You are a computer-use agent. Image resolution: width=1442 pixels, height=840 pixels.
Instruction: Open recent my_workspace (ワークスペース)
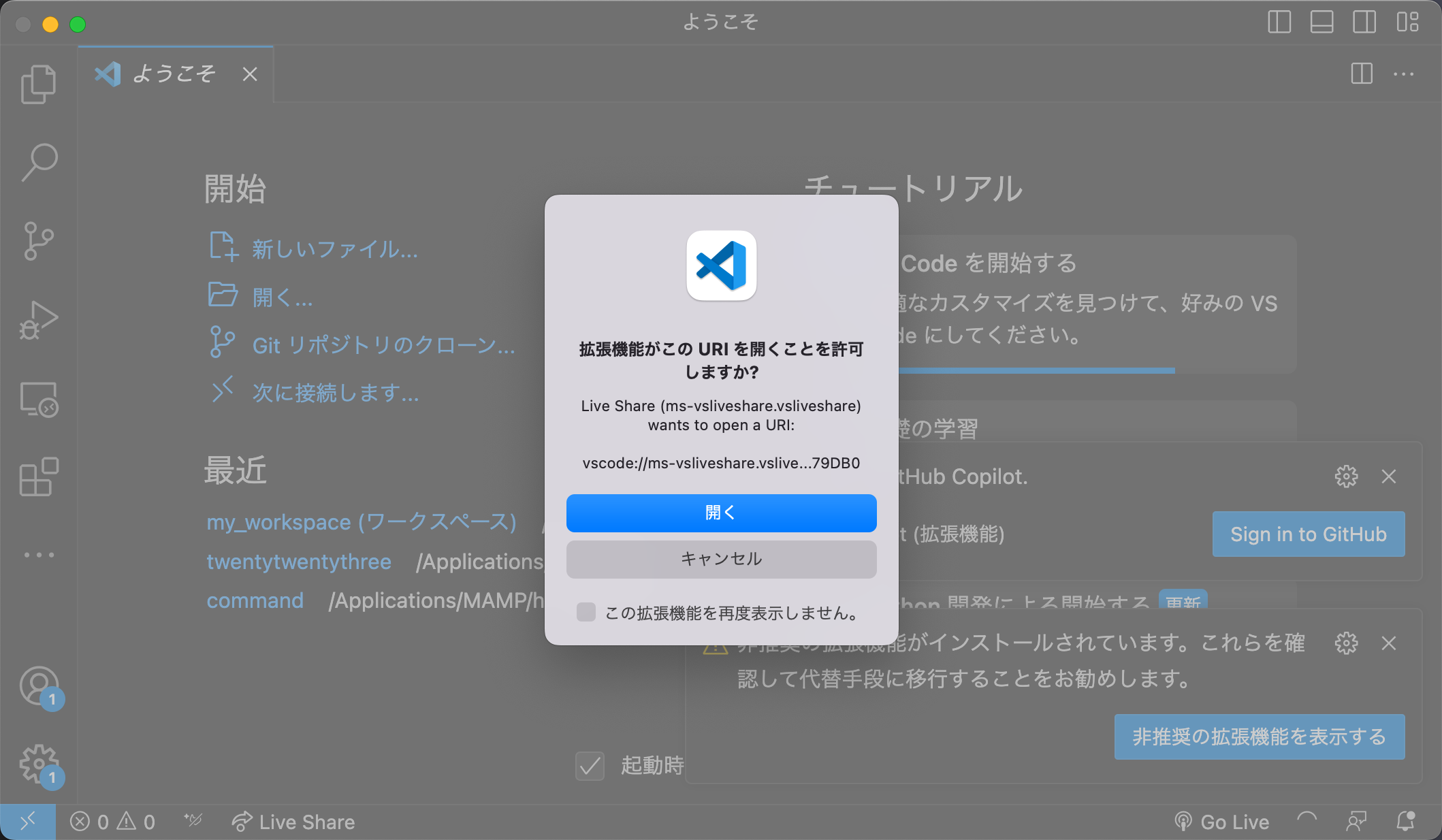click(362, 522)
